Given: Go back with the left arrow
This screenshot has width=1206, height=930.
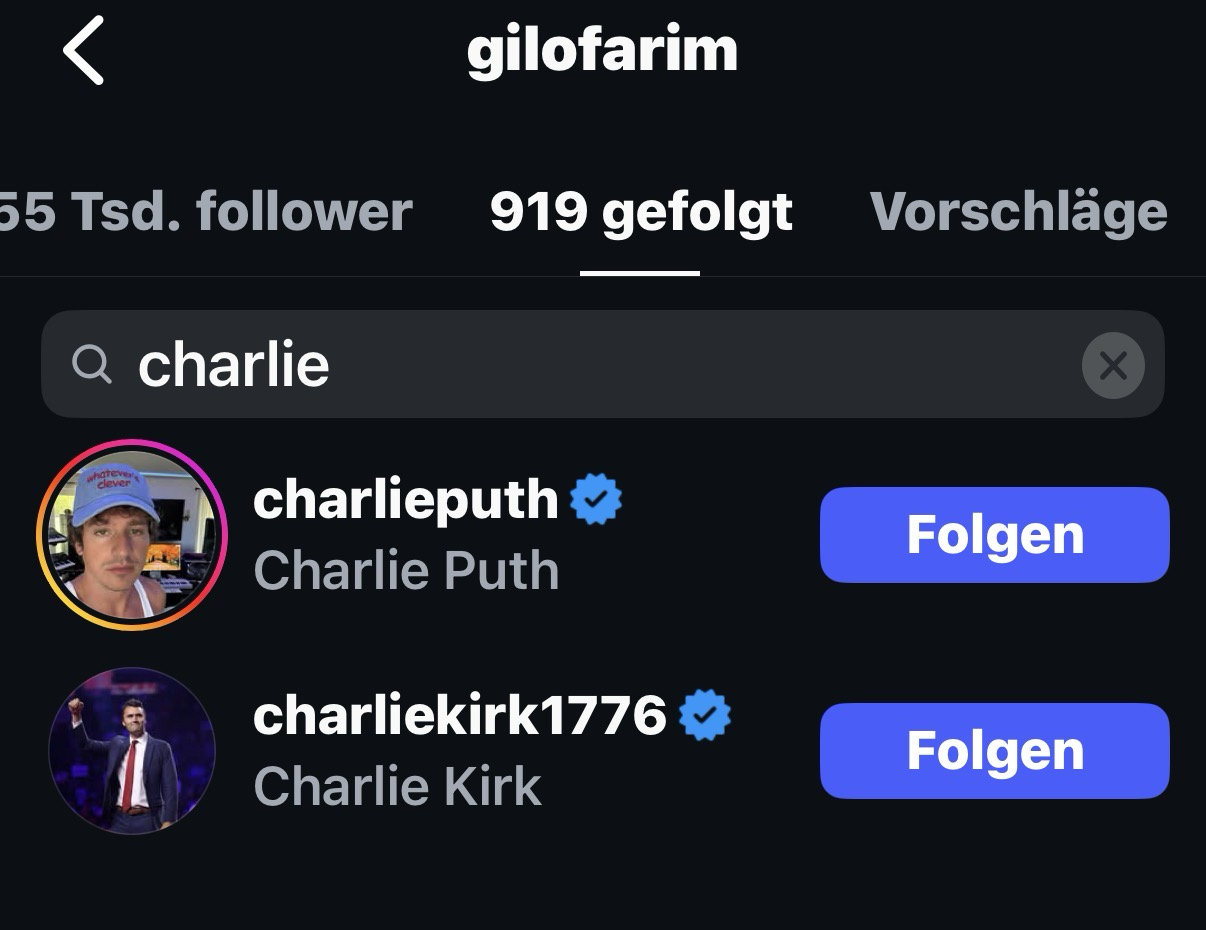Looking at the screenshot, I should click(x=83, y=52).
